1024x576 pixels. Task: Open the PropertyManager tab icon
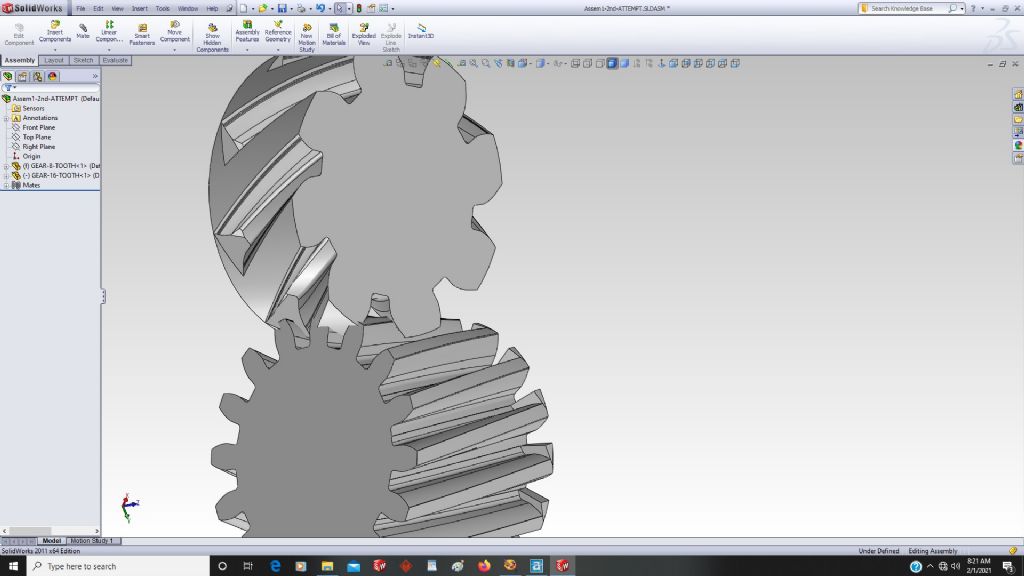[x=23, y=76]
